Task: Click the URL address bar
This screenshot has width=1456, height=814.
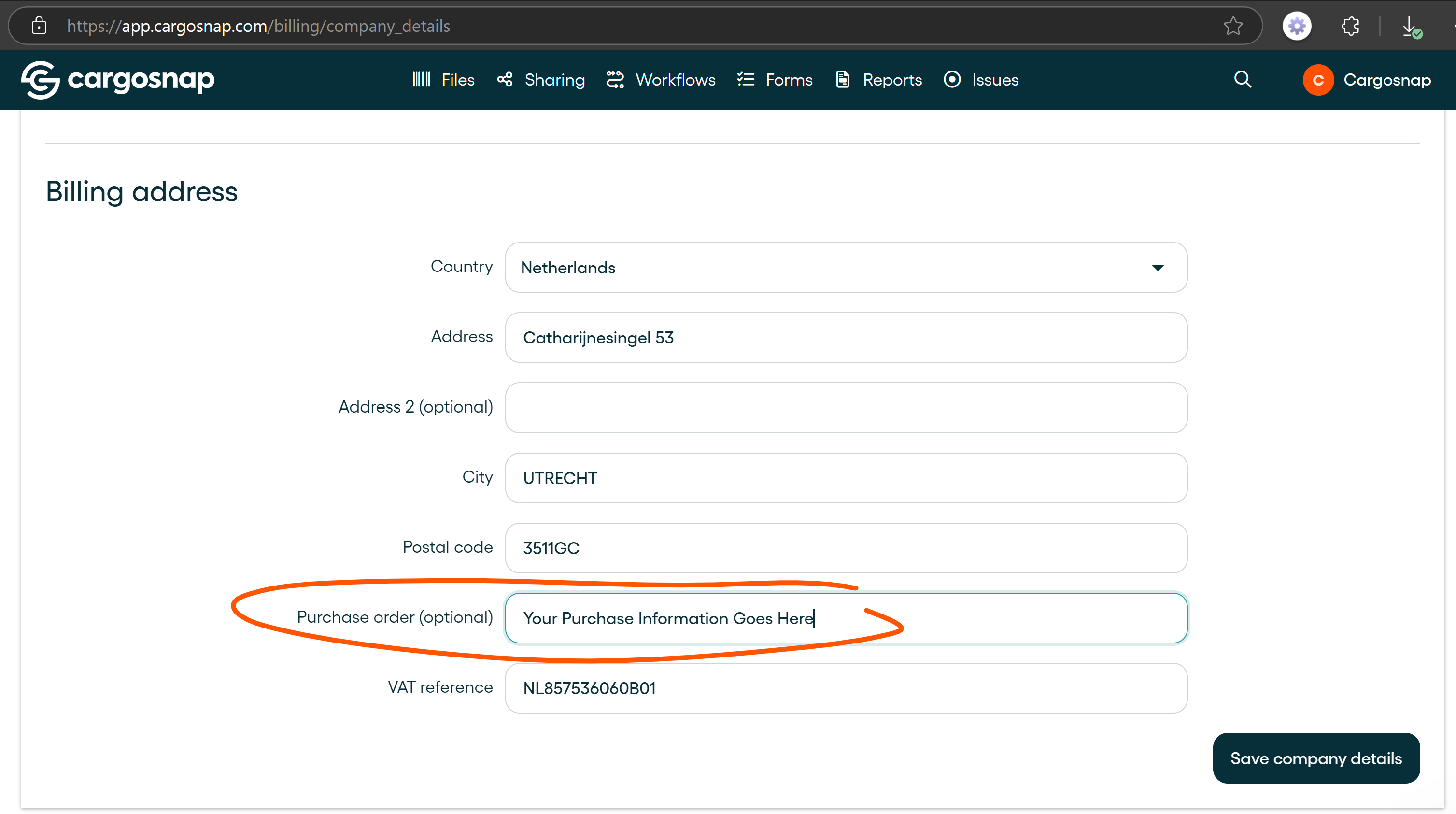Action: (x=636, y=26)
